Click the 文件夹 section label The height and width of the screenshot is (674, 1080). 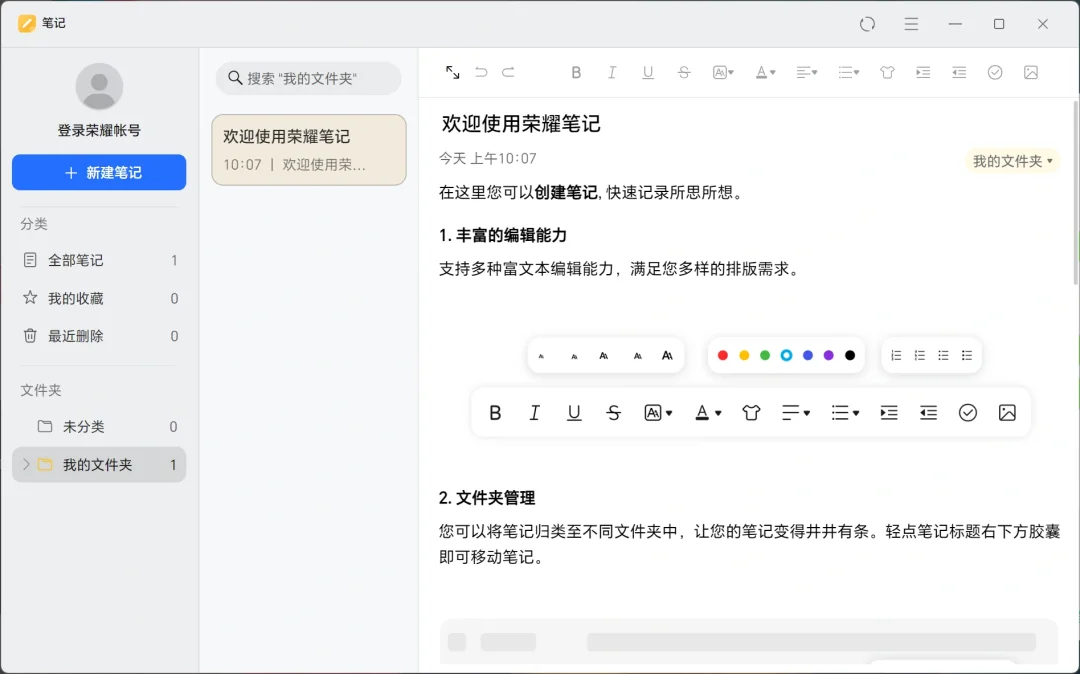tap(41, 390)
